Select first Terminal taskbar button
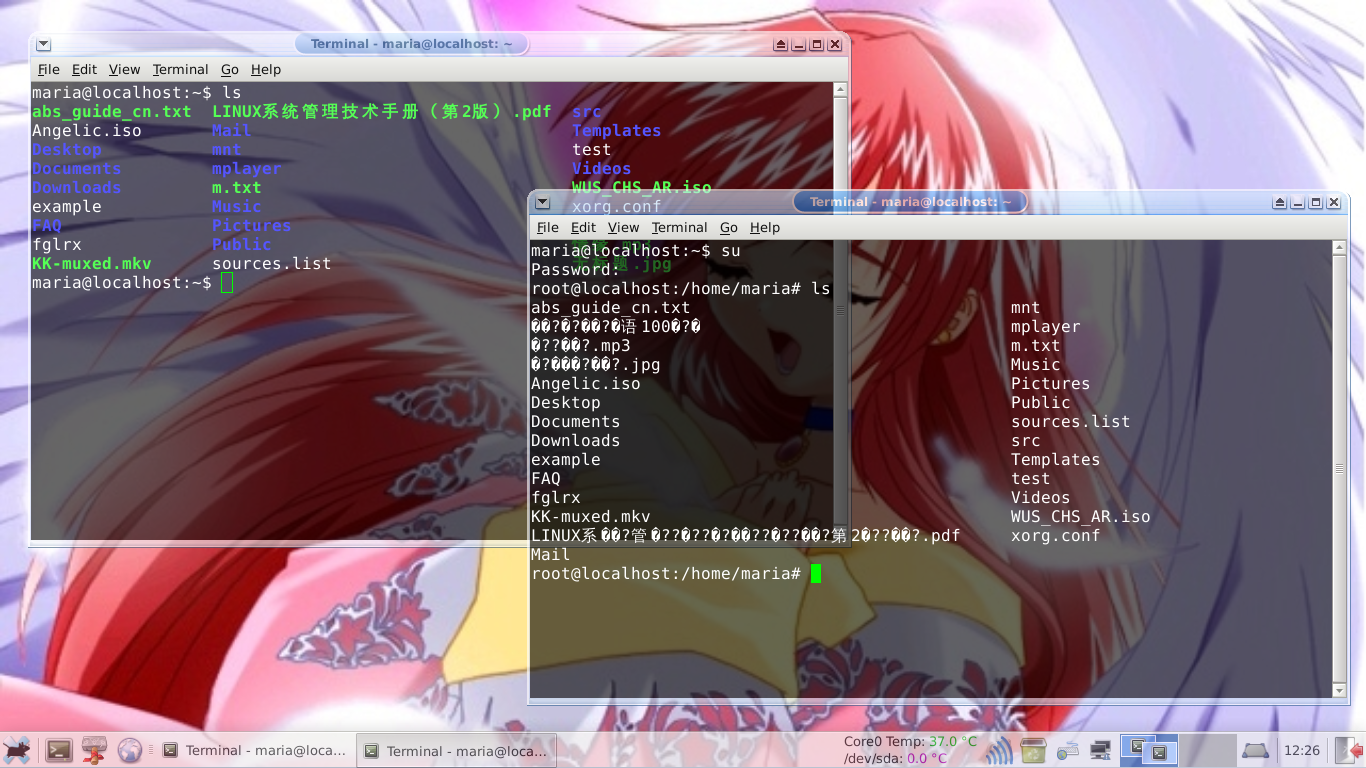Image resolution: width=1366 pixels, height=768 pixels. pos(255,750)
